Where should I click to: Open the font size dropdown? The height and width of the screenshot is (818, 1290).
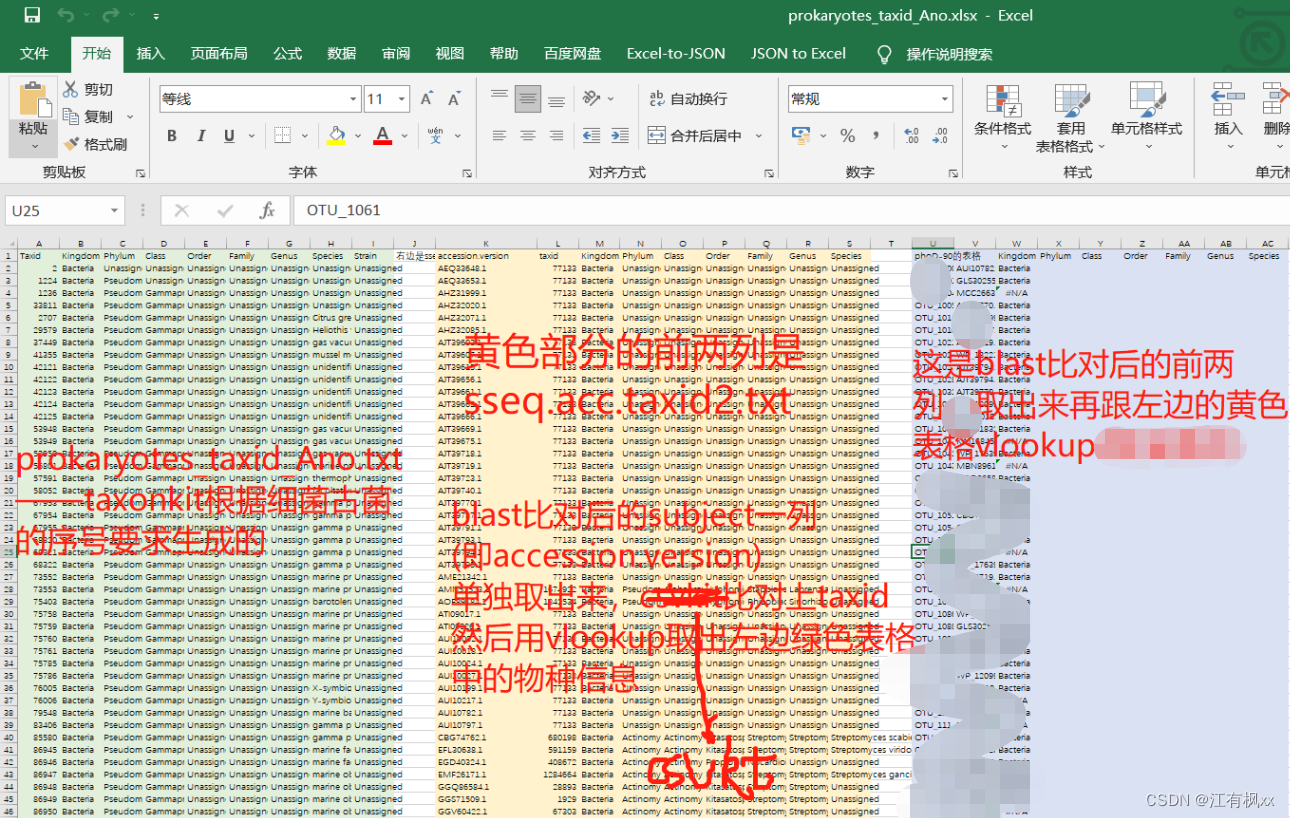pyautogui.click(x=402, y=99)
